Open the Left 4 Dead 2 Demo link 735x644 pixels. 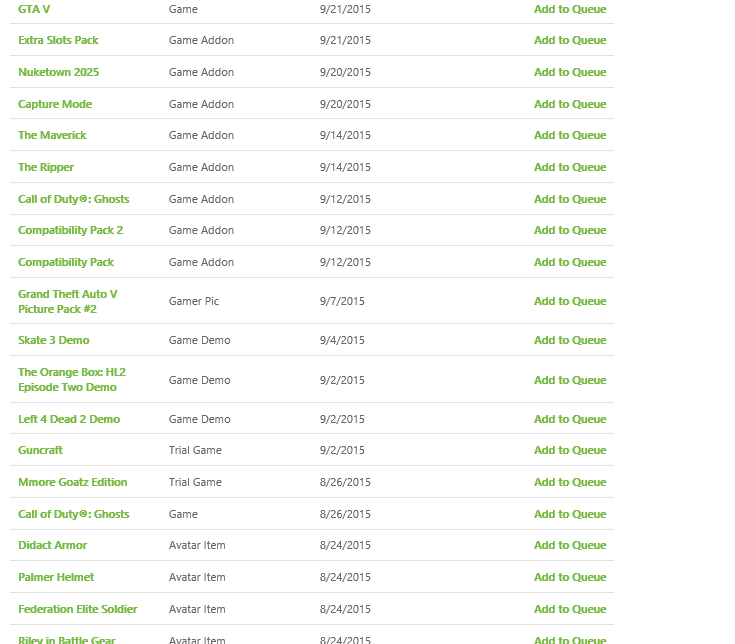coord(69,419)
